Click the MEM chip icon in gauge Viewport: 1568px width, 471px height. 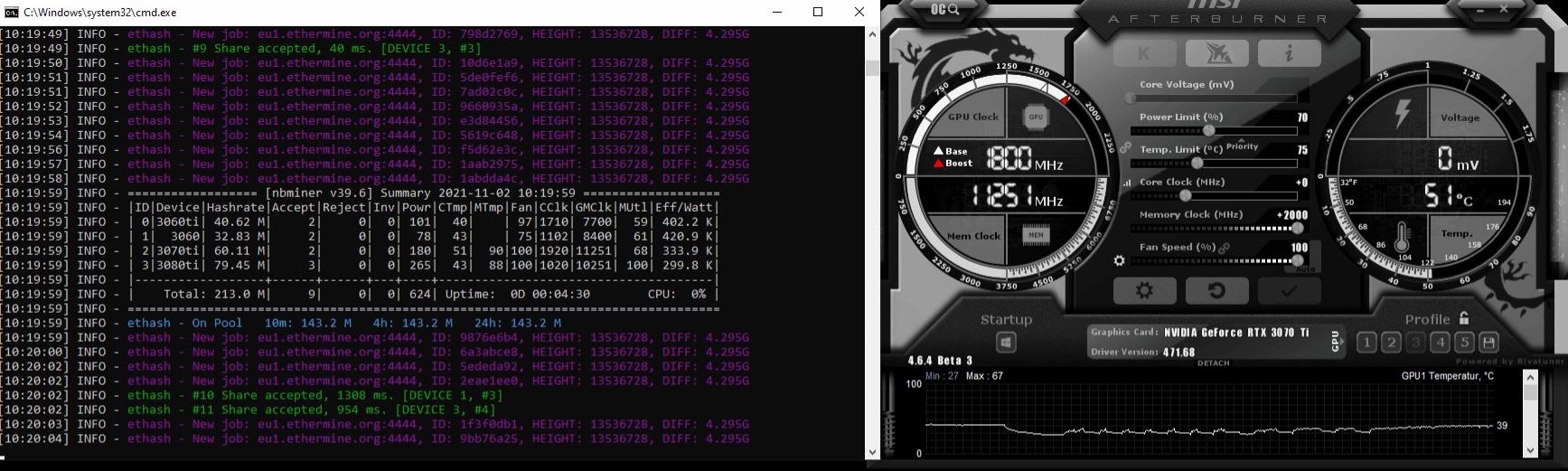pos(1036,235)
